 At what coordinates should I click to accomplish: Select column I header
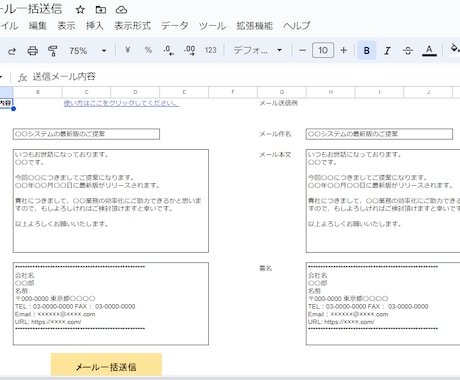click(x=379, y=92)
